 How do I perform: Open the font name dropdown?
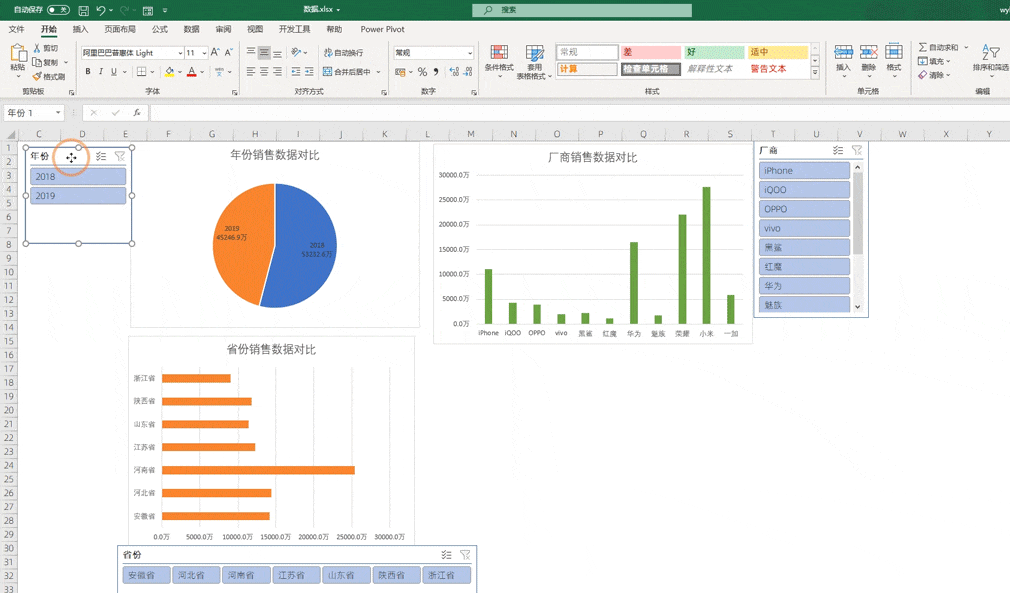[x=180, y=53]
